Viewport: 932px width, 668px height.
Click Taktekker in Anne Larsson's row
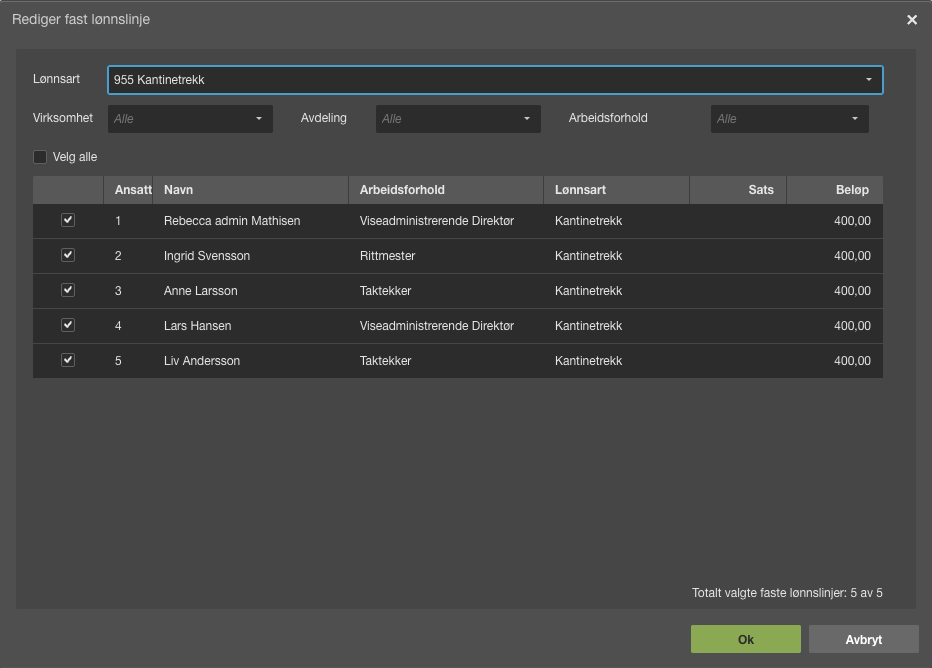pyautogui.click(x=385, y=291)
